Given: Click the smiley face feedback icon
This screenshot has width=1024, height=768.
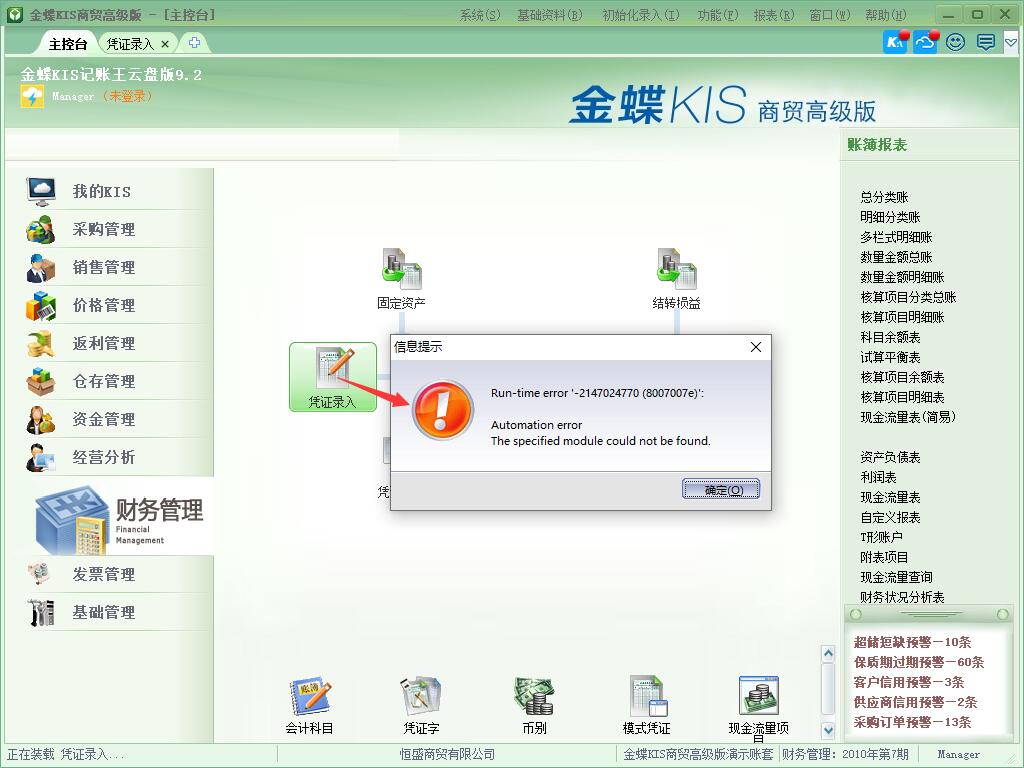Looking at the screenshot, I should click(x=955, y=43).
